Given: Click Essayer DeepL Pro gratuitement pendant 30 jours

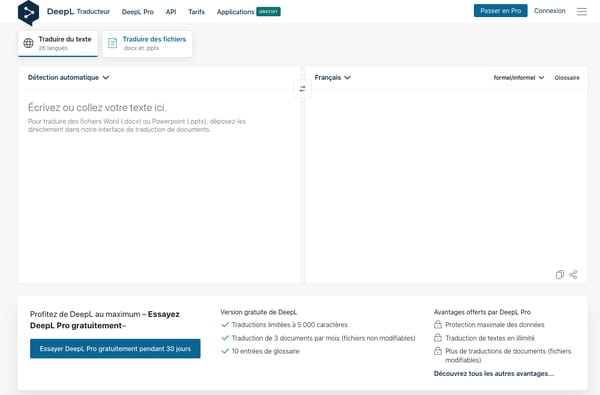Looking at the screenshot, I should (x=115, y=349).
